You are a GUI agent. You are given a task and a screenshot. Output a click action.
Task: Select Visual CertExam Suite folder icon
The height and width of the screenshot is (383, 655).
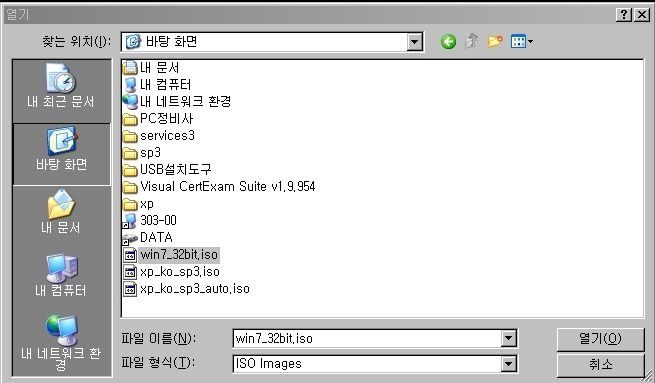pos(130,187)
